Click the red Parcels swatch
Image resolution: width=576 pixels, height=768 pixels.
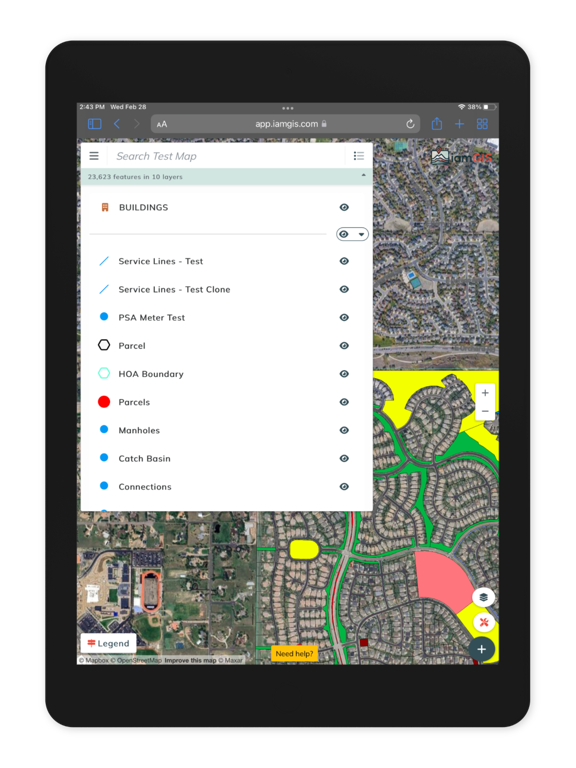[x=104, y=402]
